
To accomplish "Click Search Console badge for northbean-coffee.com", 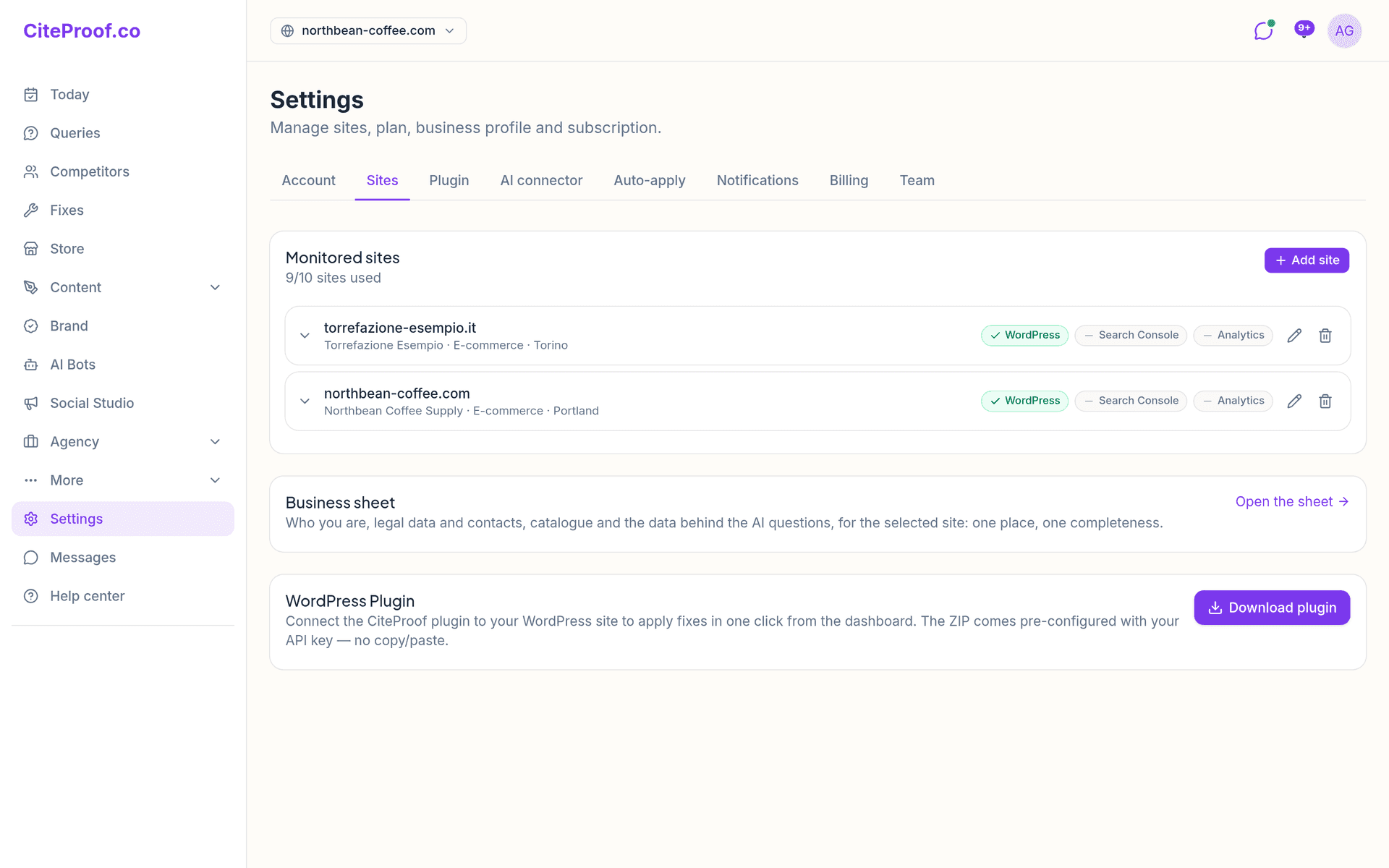I will [x=1131, y=401].
